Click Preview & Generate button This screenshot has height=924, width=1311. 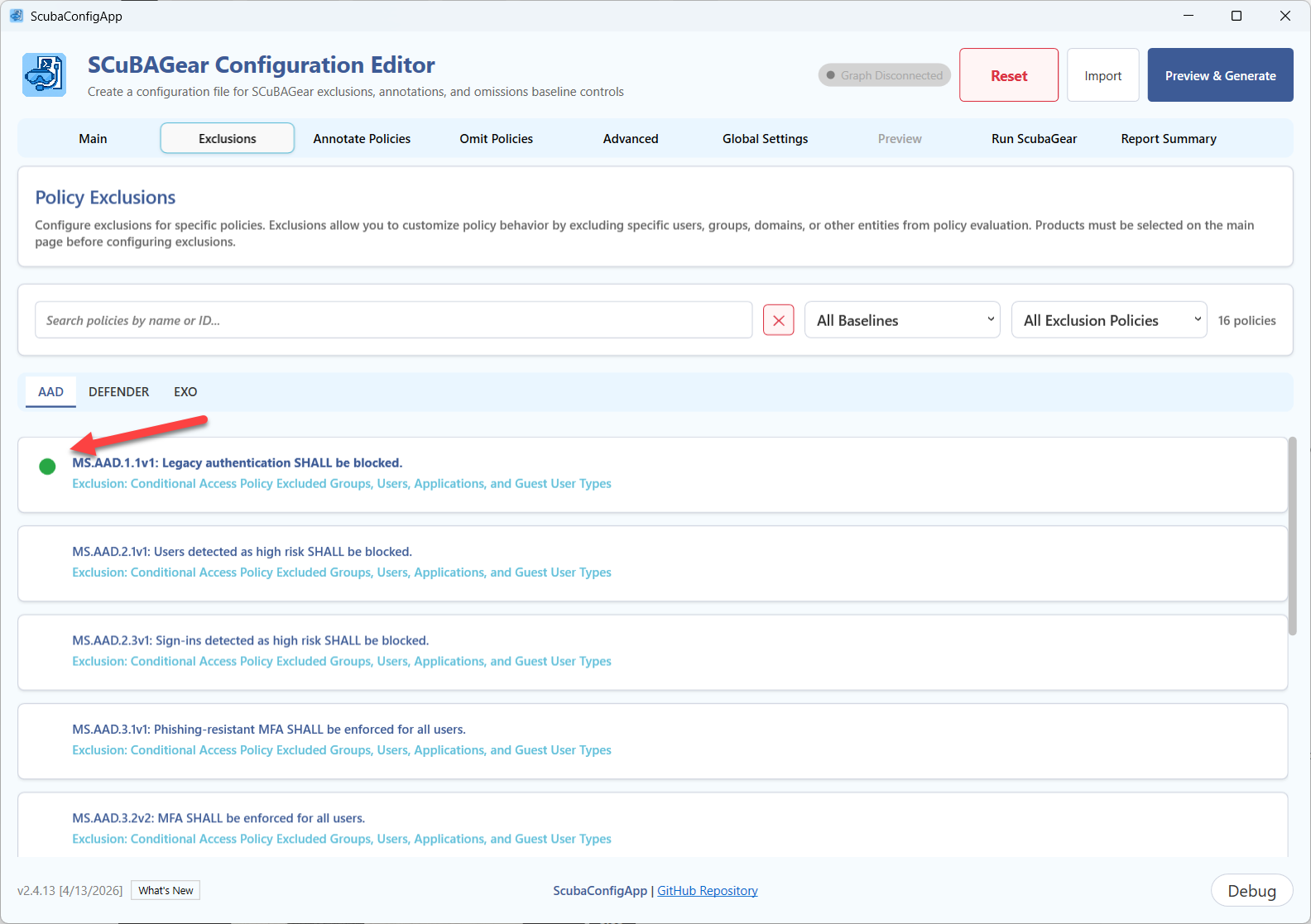click(1221, 75)
